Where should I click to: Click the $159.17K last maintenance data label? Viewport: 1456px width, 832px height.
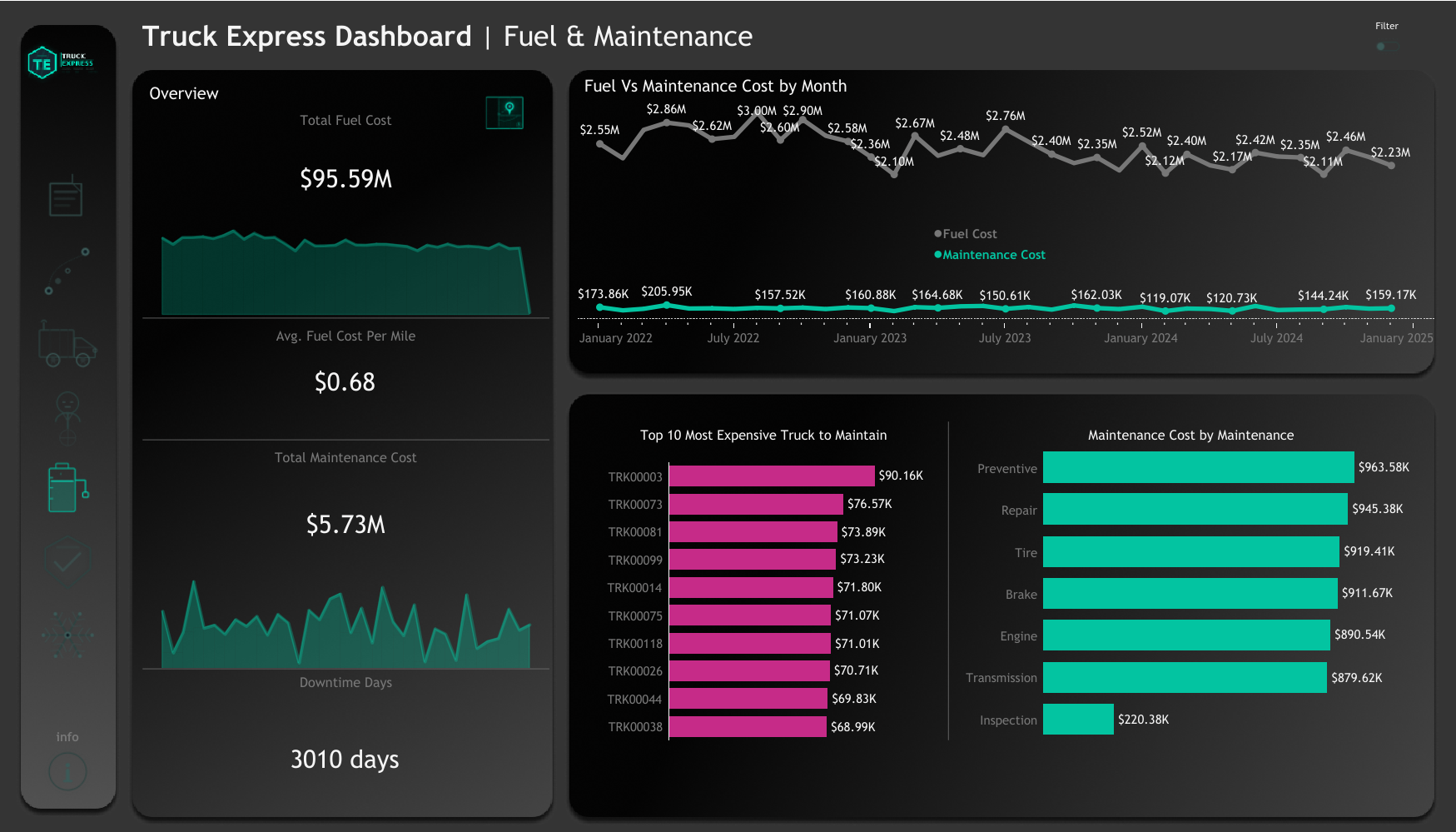click(x=1390, y=295)
